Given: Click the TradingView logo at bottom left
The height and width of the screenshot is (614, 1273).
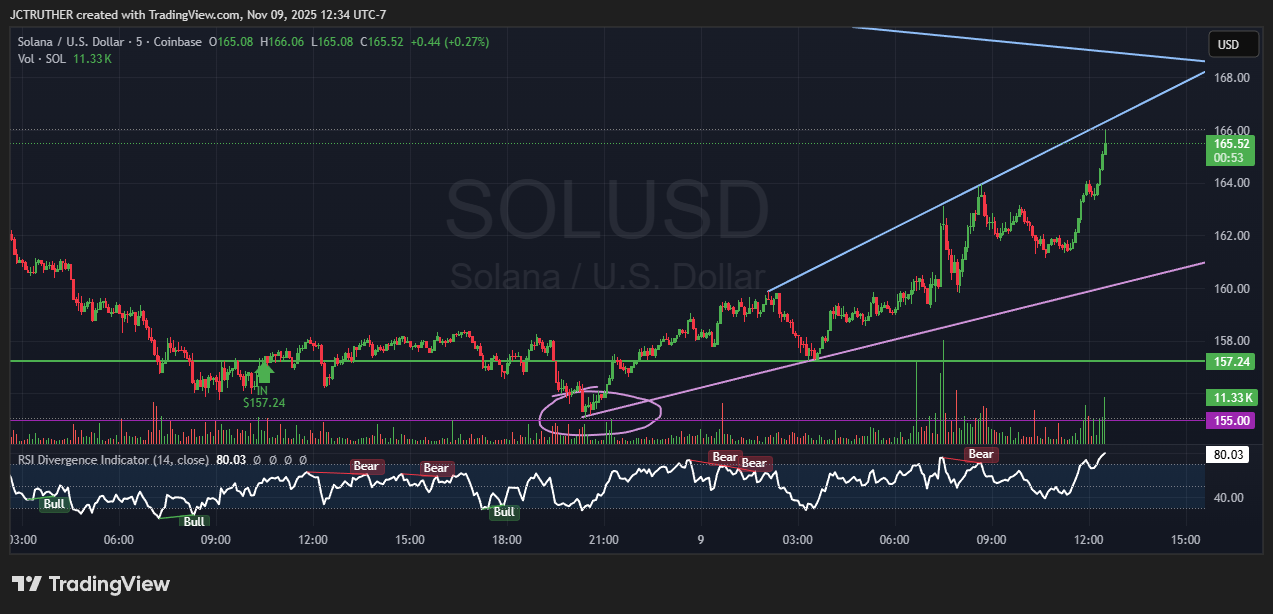Looking at the screenshot, I should point(91,584).
